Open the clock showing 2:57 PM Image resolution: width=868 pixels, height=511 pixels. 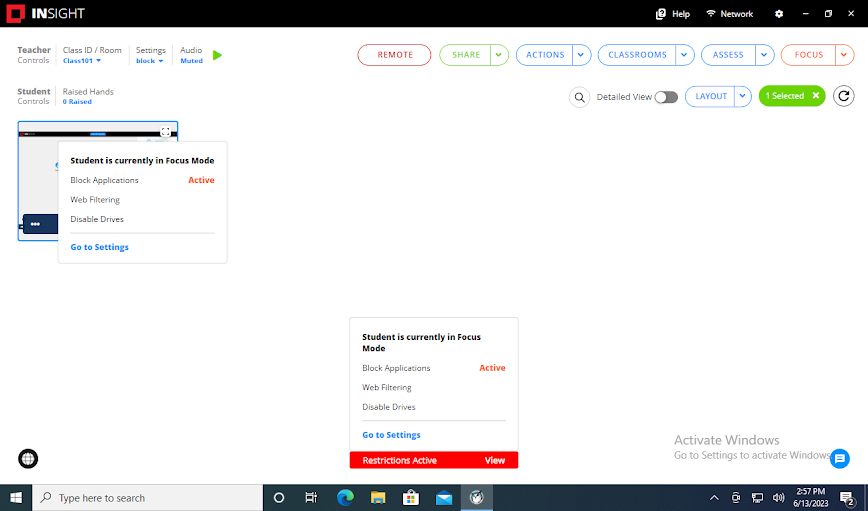[810, 498]
